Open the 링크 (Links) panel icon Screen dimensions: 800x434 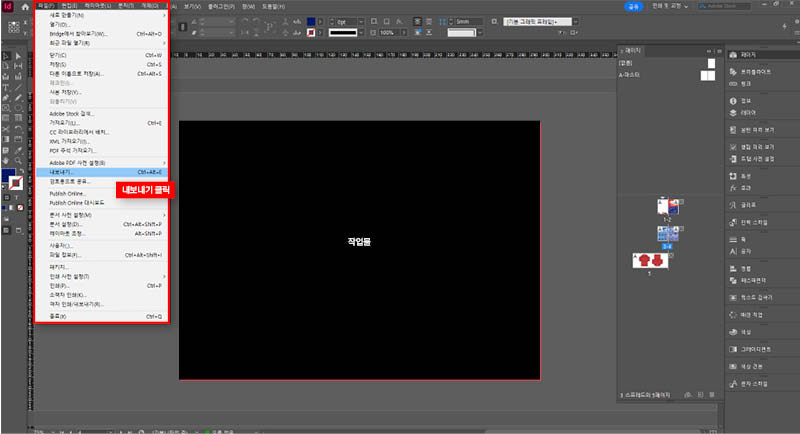coord(733,84)
